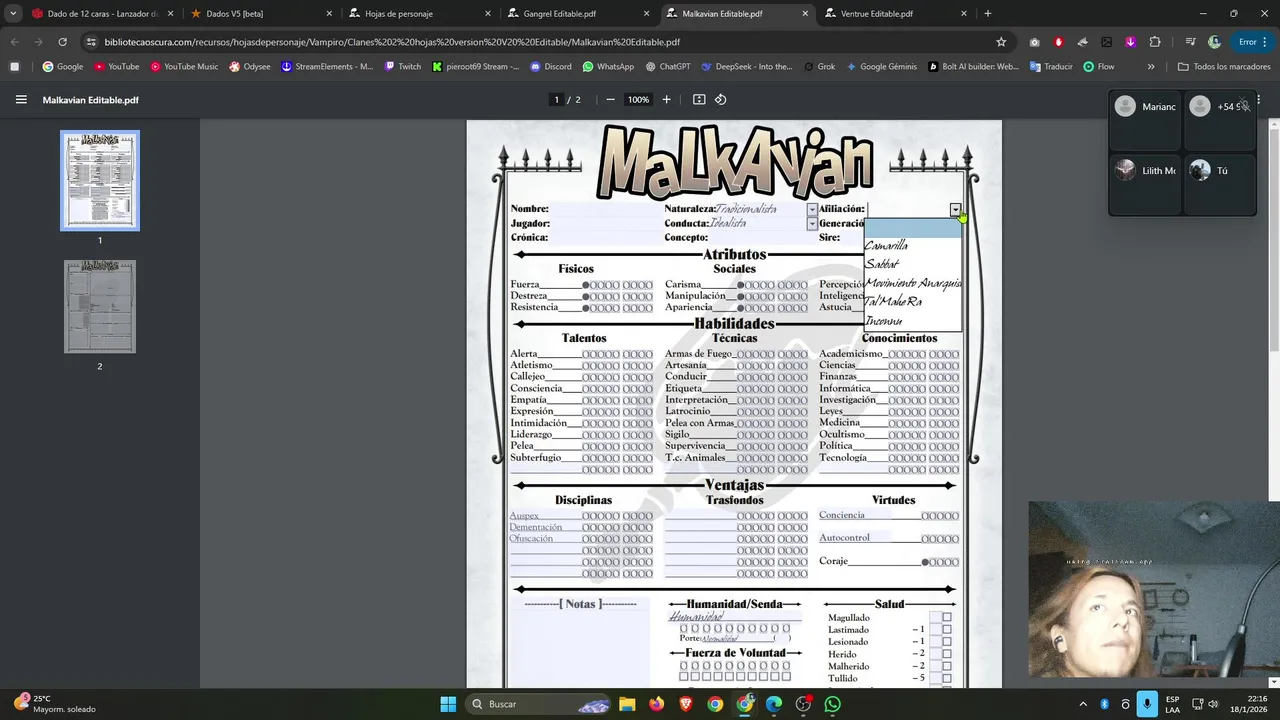Open the PDF sidebar menu icon
Viewport: 1280px width, 720px height.
pos(21,100)
